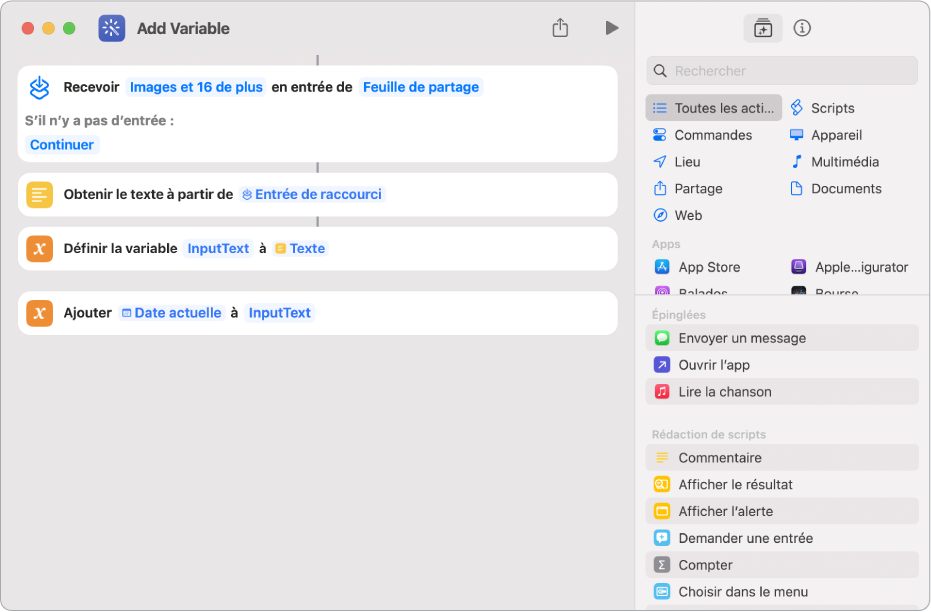Choose Envoyer un message action
The width and height of the screenshot is (931, 612).
pyautogui.click(x=782, y=338)
